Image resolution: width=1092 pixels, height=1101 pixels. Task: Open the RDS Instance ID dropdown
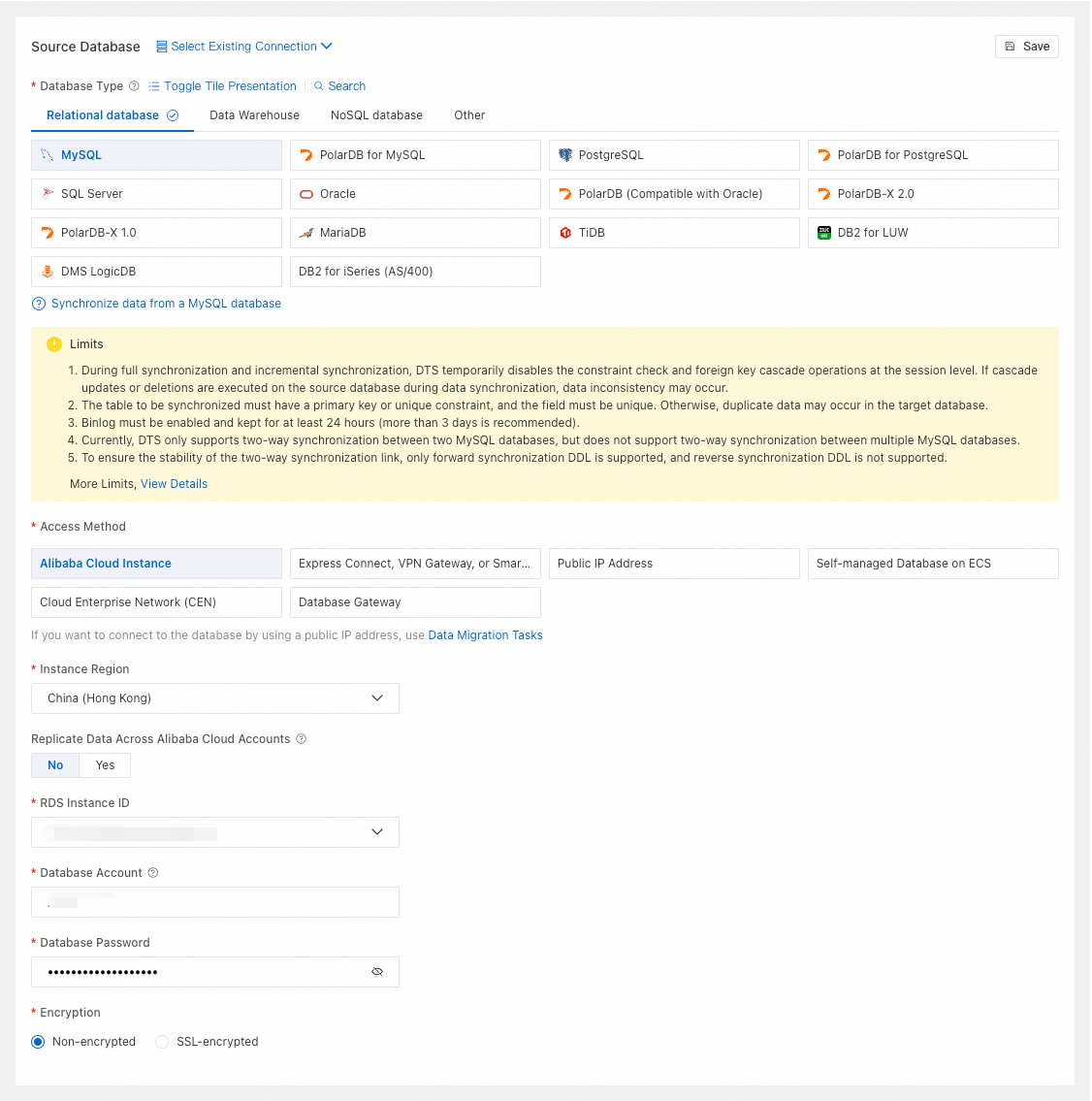pos(214,832)
